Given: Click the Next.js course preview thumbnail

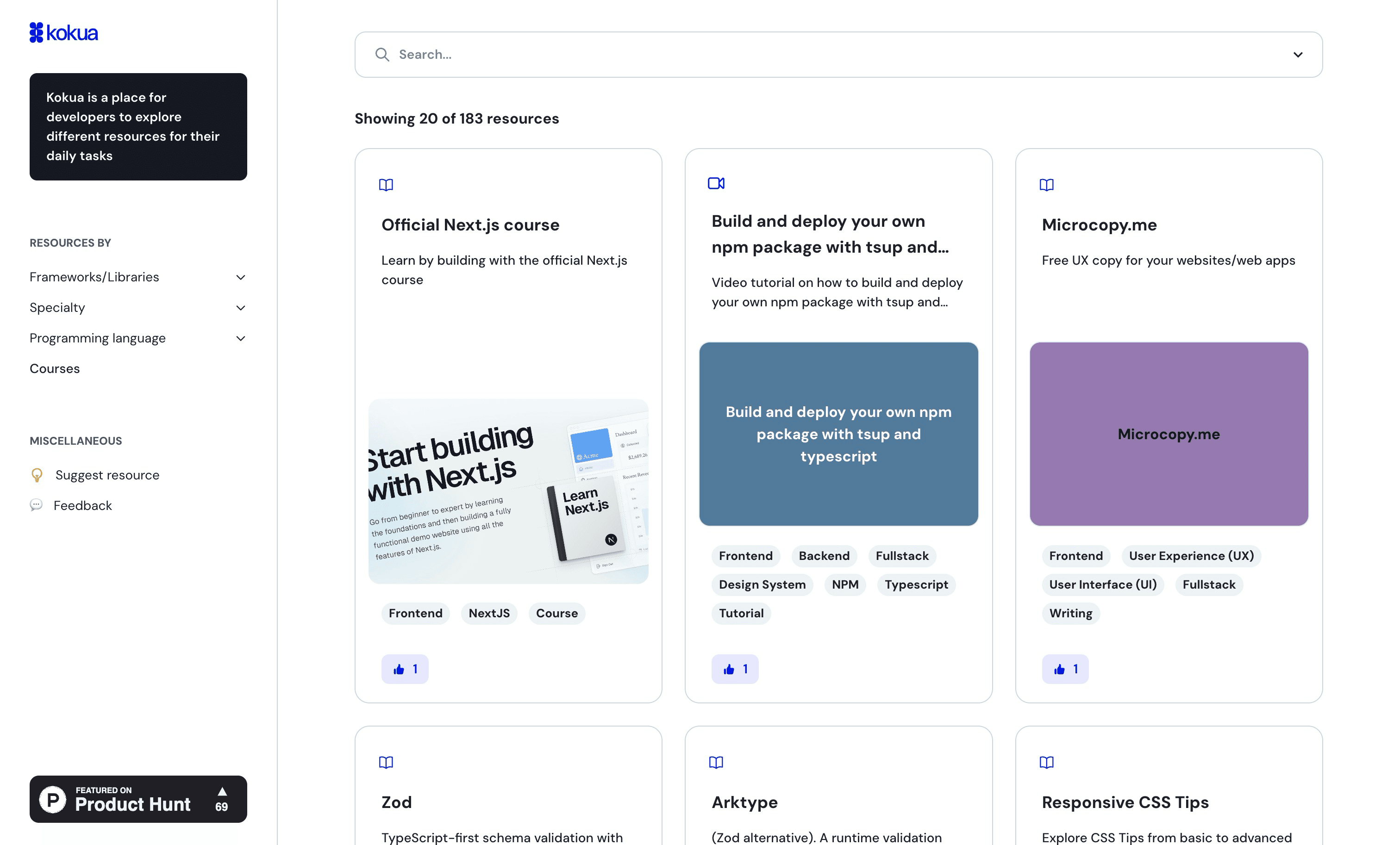Looking at the screenshot, I should [x=508, y=491].
